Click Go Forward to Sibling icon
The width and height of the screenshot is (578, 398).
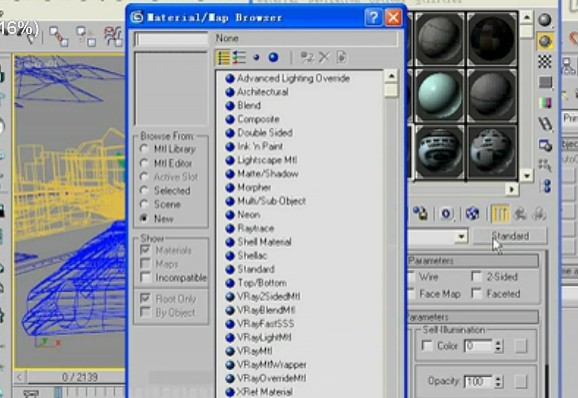pos(539,213)
